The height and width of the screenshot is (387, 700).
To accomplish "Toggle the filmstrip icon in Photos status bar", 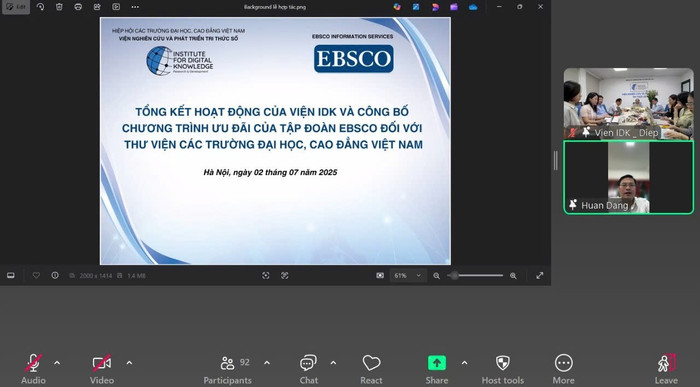I will [11, 276].
